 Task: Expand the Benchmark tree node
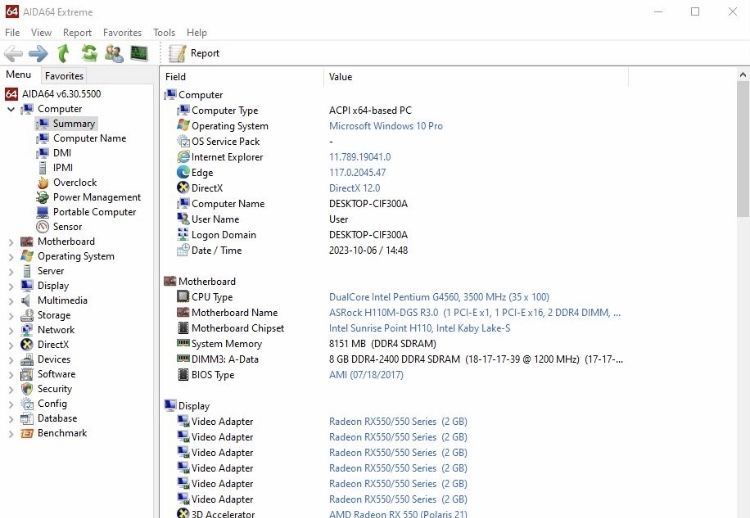click(11, 434)
